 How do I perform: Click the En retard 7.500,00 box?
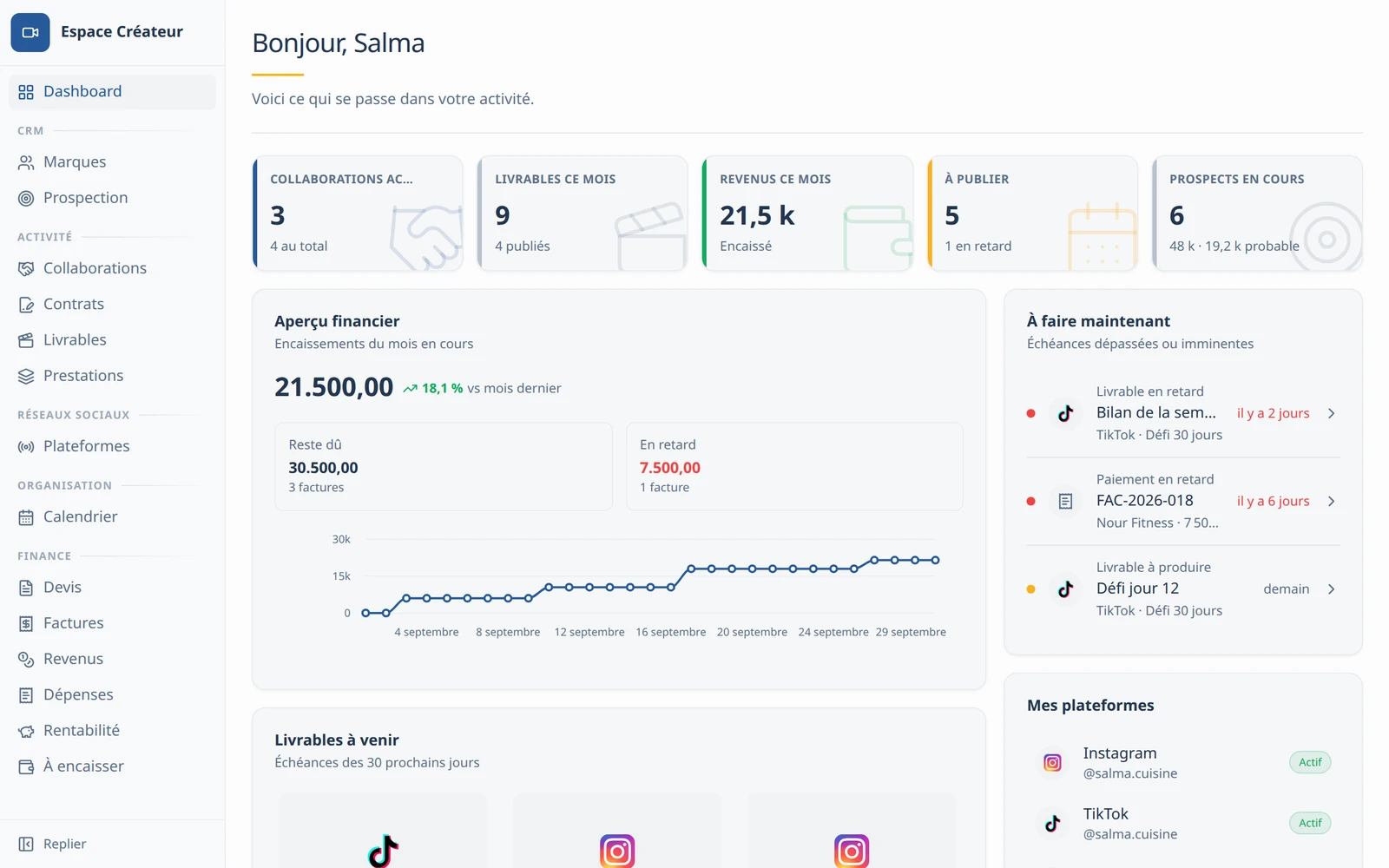click(x=794, y=466)
